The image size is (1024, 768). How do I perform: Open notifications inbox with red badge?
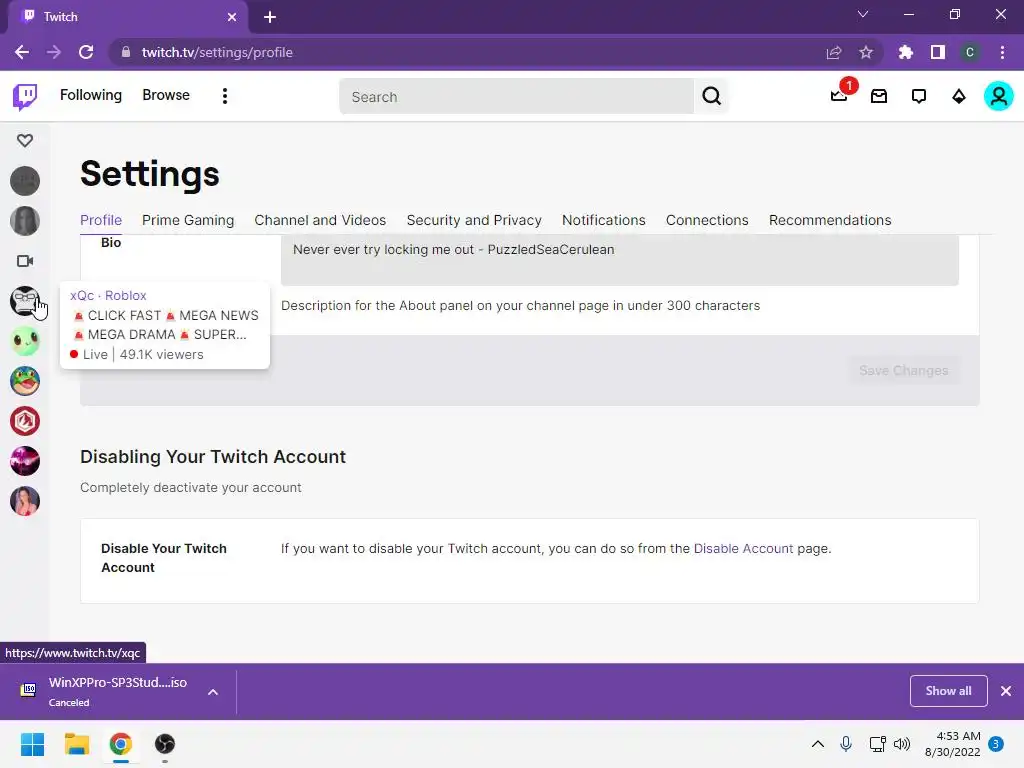[840, 95]
